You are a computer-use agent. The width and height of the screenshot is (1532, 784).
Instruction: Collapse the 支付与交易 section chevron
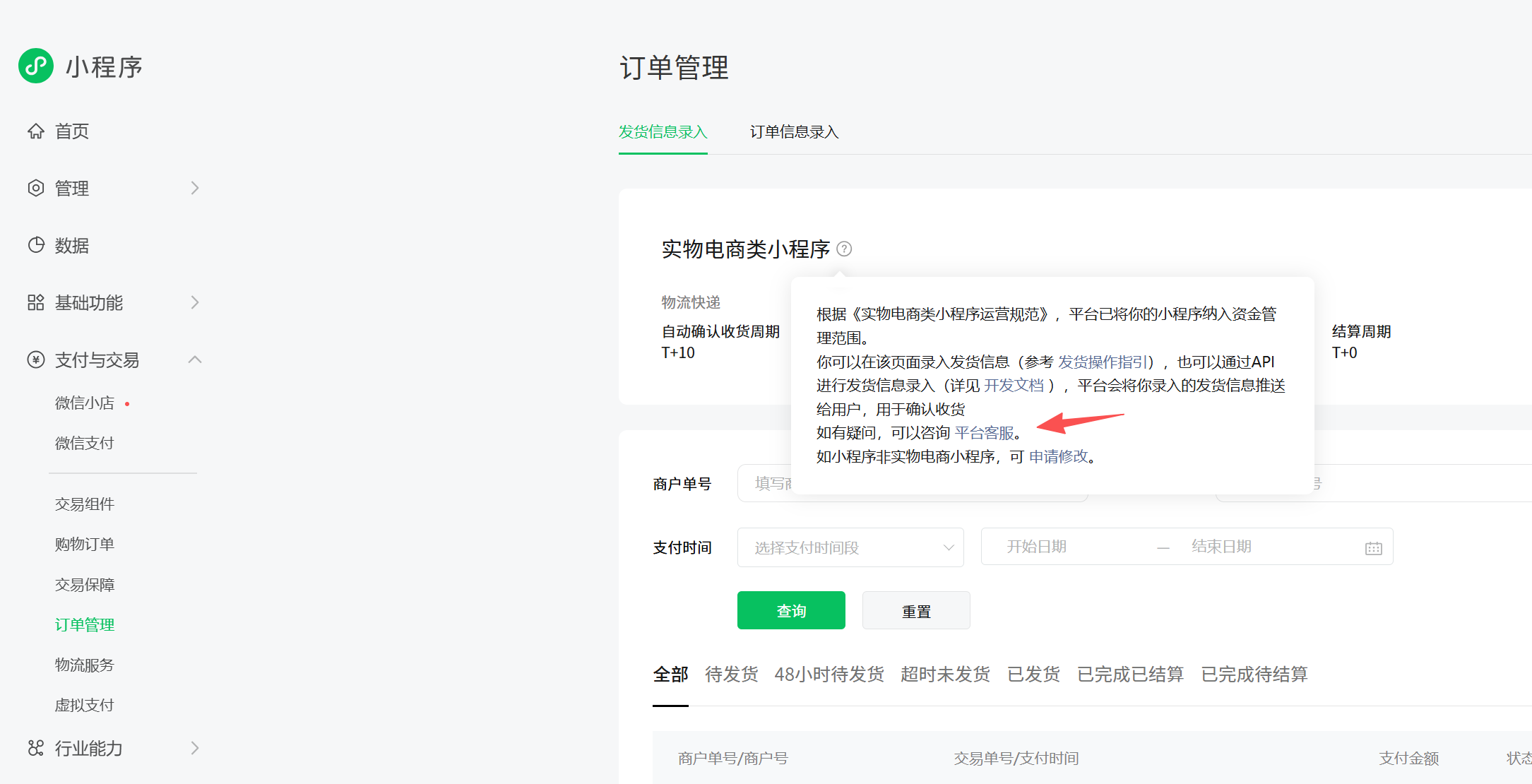[x=195, y=360]
